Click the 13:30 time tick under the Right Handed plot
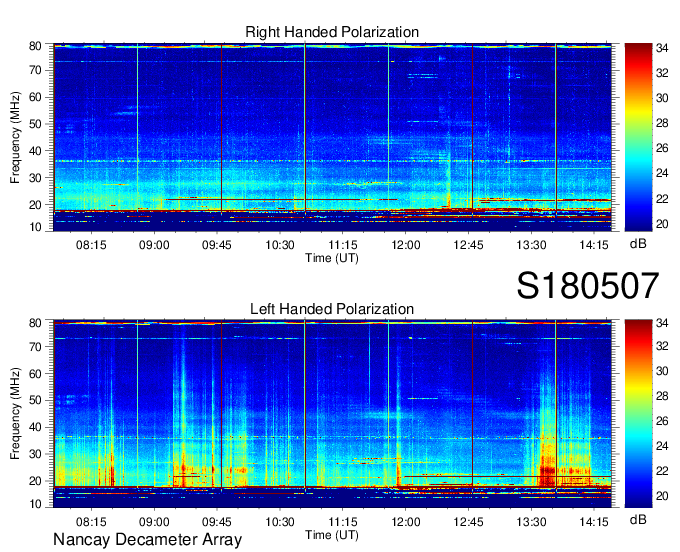The width and height of the screenshot is (680, 552). coord(531,245)
